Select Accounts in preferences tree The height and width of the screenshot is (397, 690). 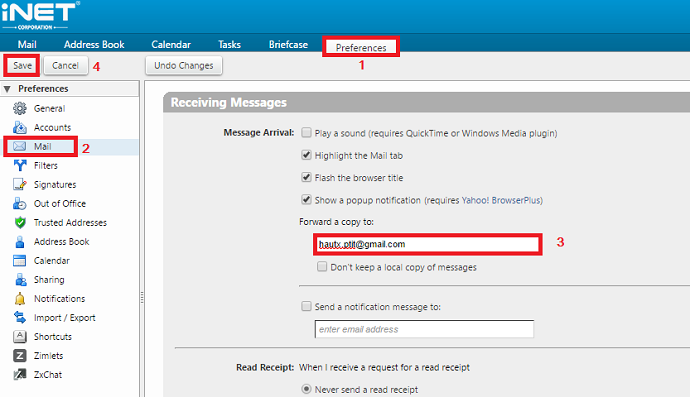point(52,127)
